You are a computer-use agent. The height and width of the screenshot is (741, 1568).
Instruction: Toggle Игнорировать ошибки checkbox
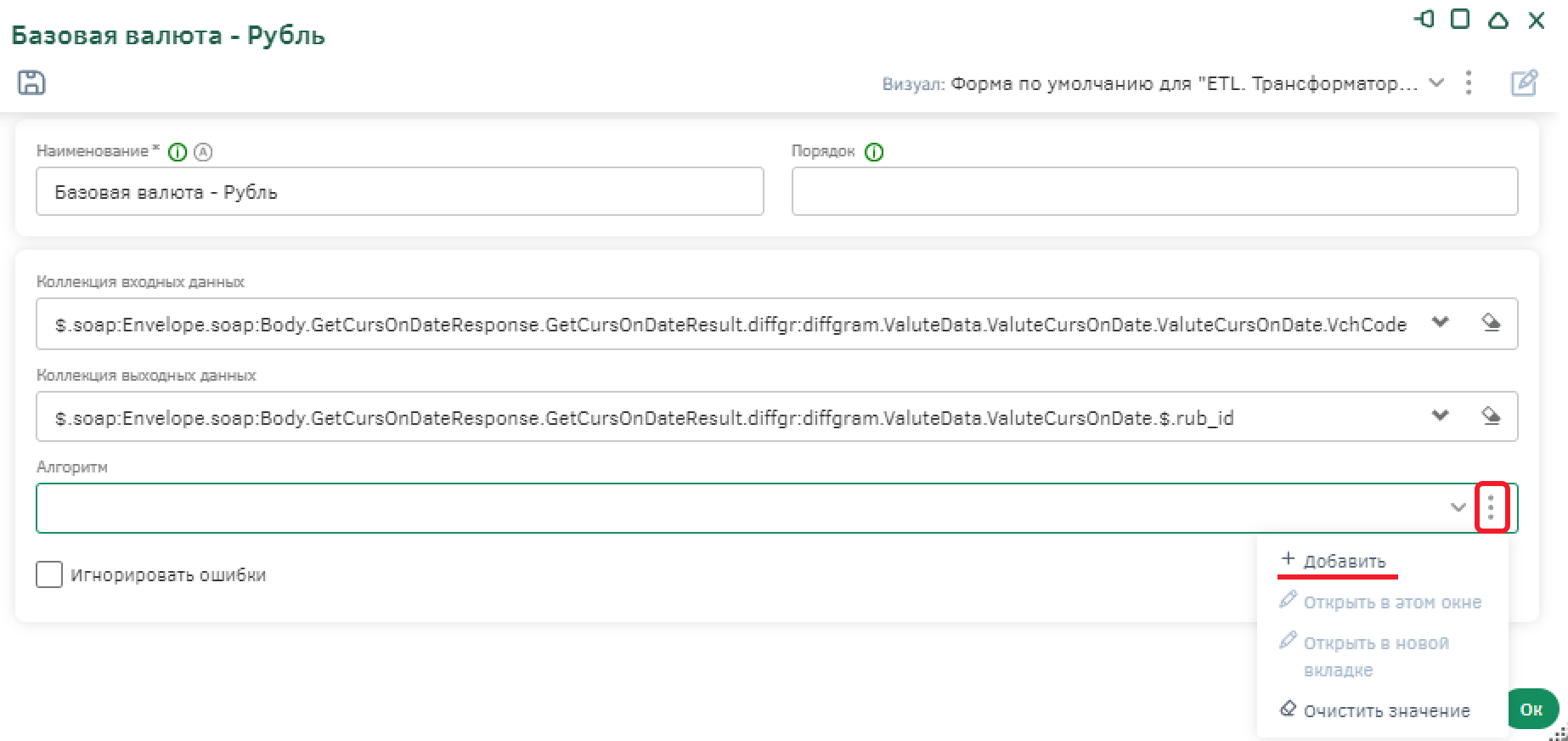[49, 574]
